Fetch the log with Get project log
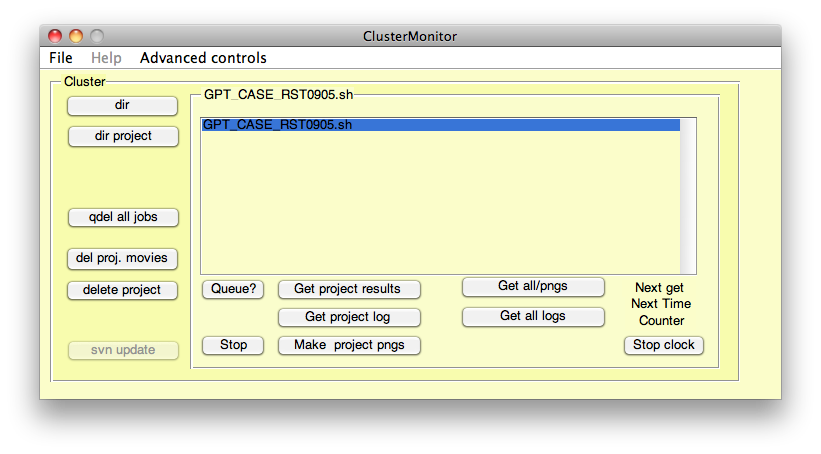 (348, 317)
